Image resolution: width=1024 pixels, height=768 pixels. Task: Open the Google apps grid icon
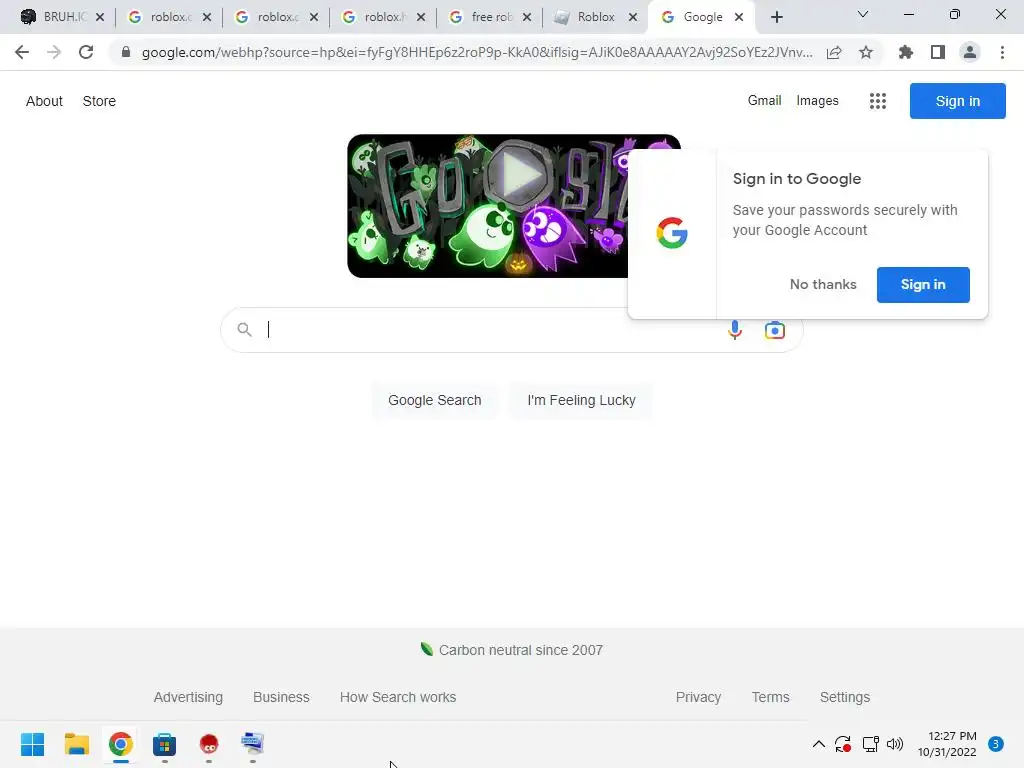(x=878, y=101)
